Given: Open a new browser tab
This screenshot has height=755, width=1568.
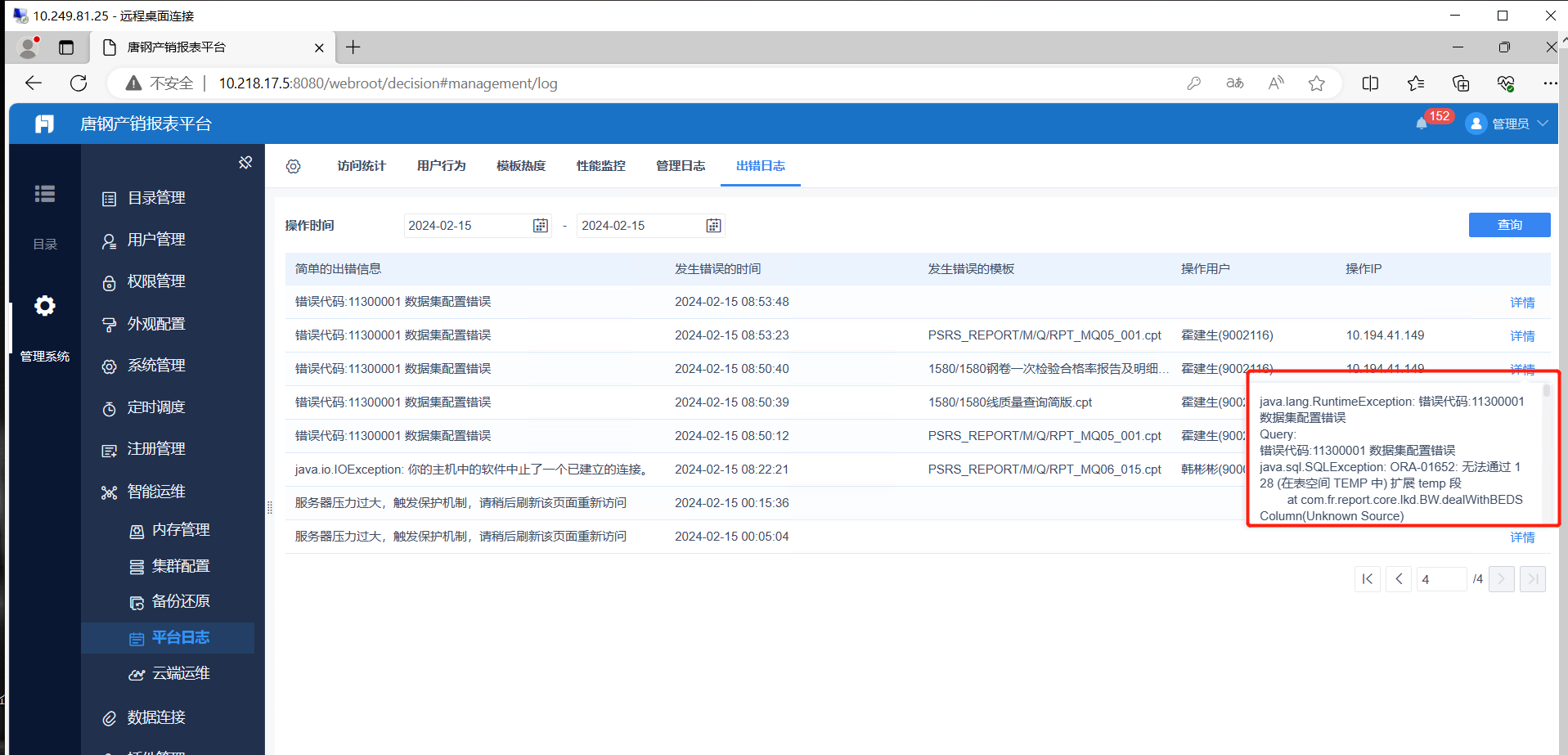Looking at the screenshot, I should pos(353,47).
